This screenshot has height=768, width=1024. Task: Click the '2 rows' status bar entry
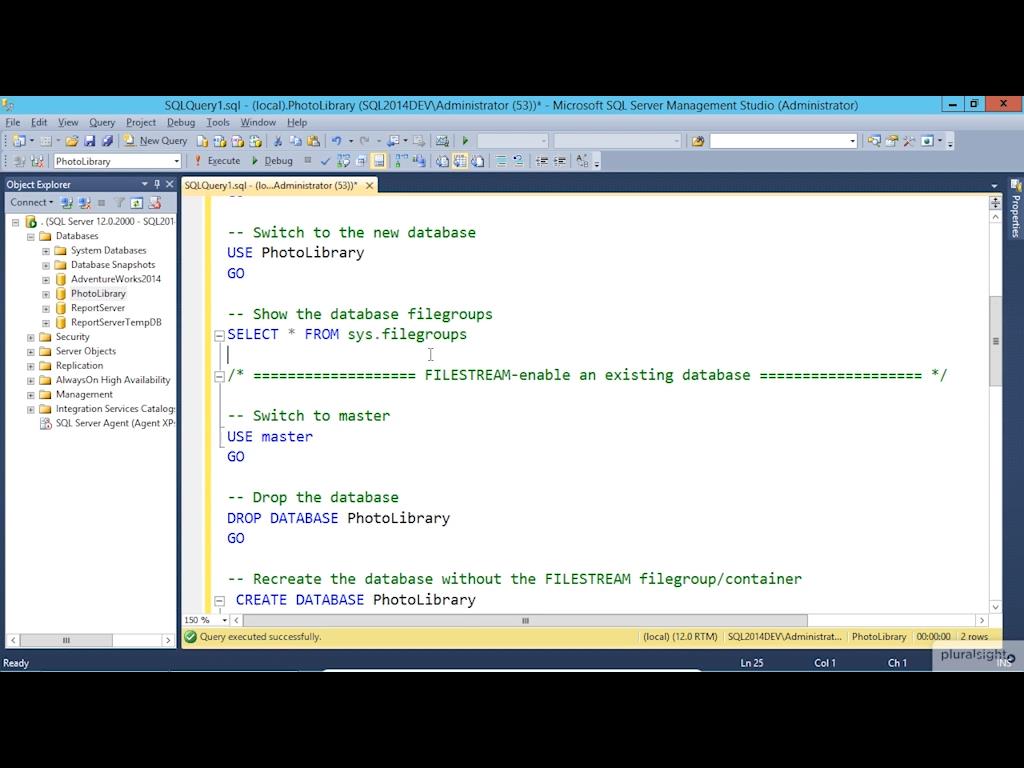click(x=974, y=636)
